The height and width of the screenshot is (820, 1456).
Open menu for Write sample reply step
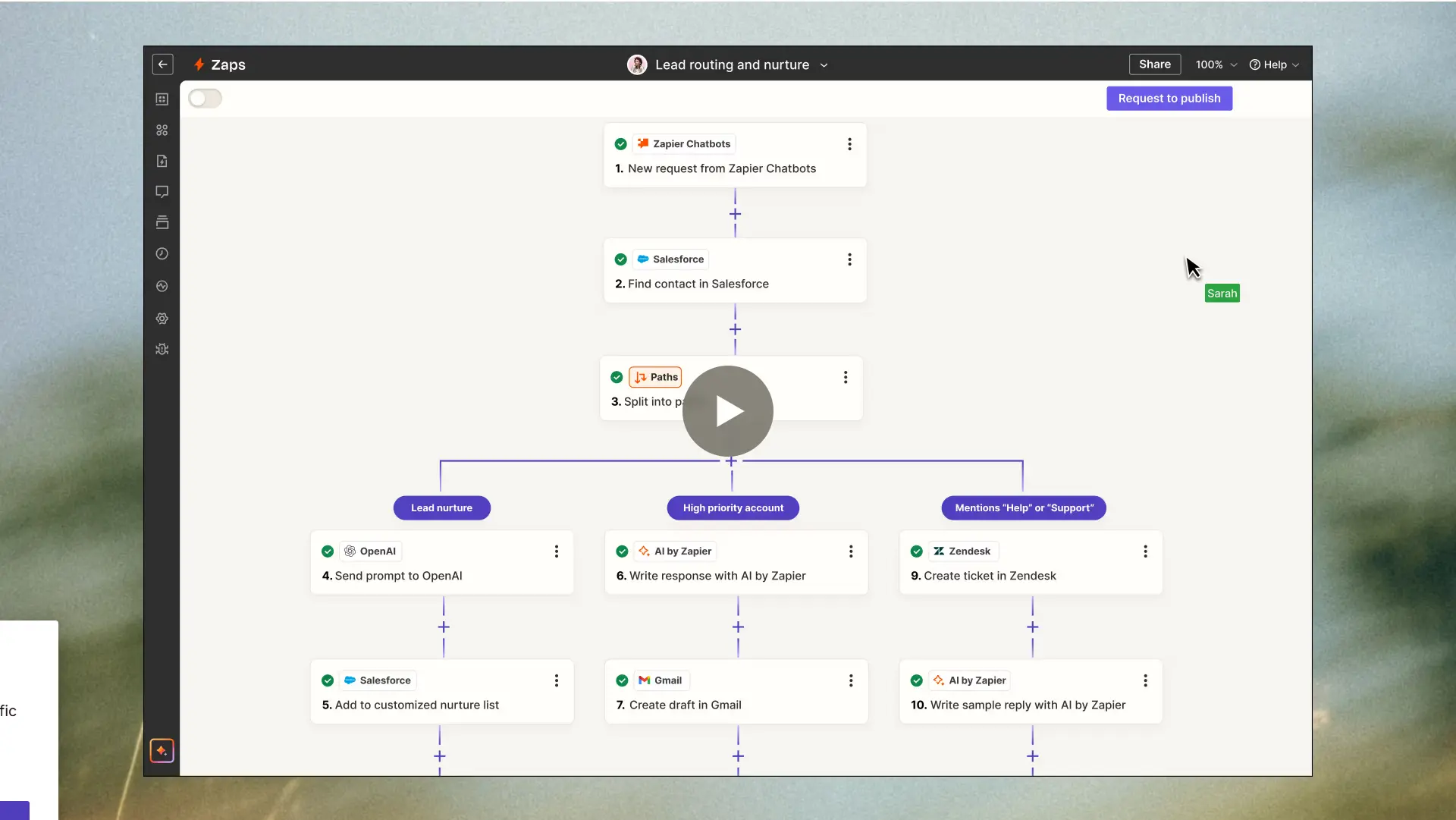click(x=1145, y=680)
